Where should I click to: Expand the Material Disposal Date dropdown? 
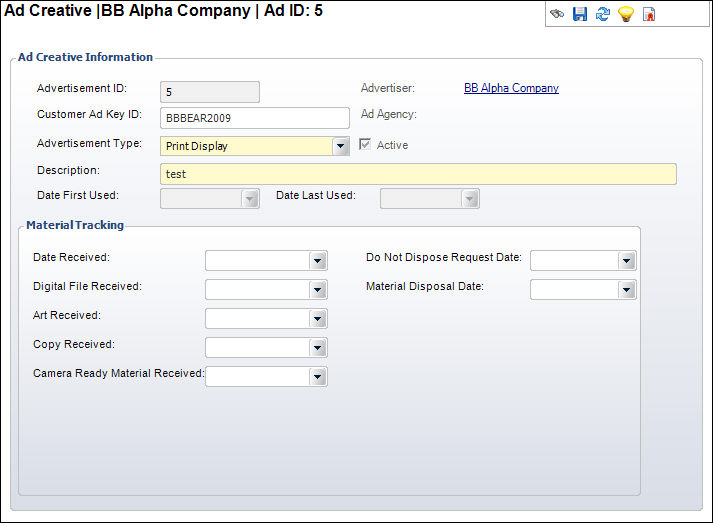[x=627, y=290]
